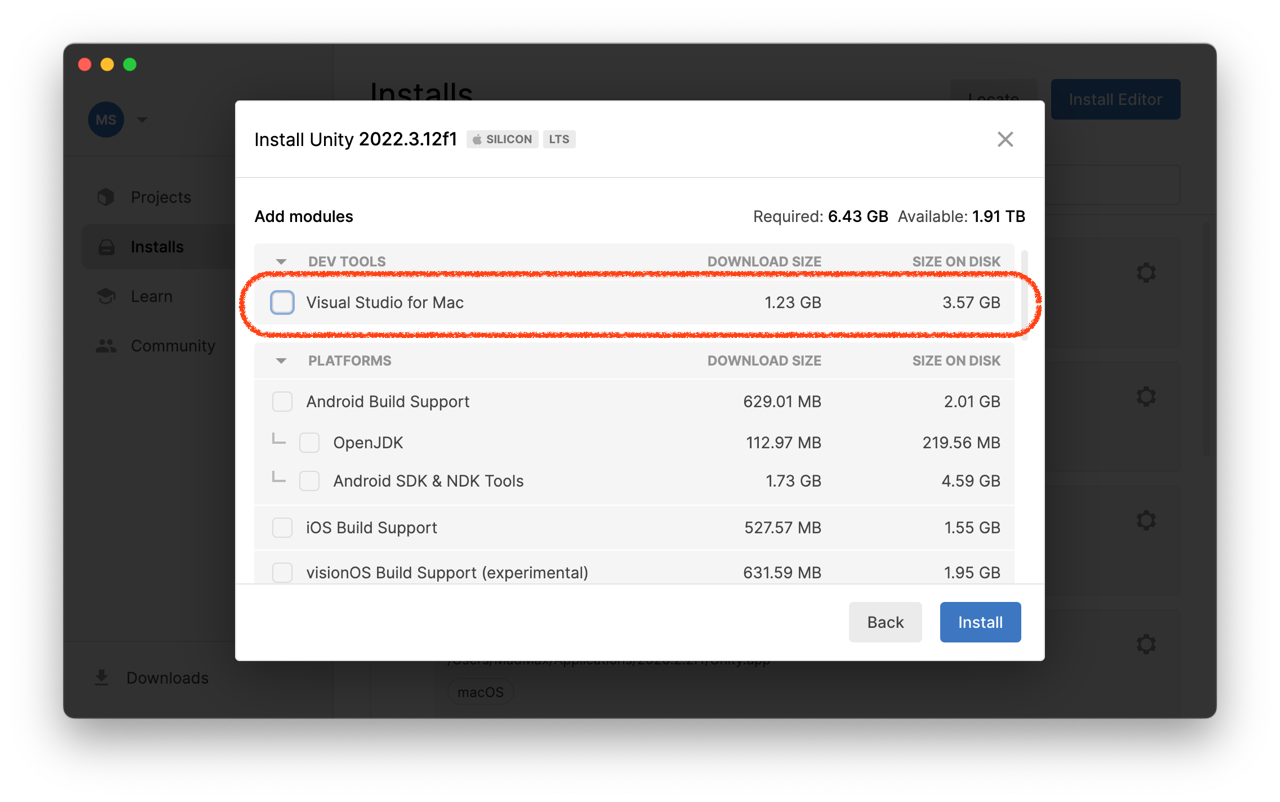The width and height of the screenshot is (1280, 802).
Task: Click Install Editor in the Hub window
Action: (x=1115, y=99)
